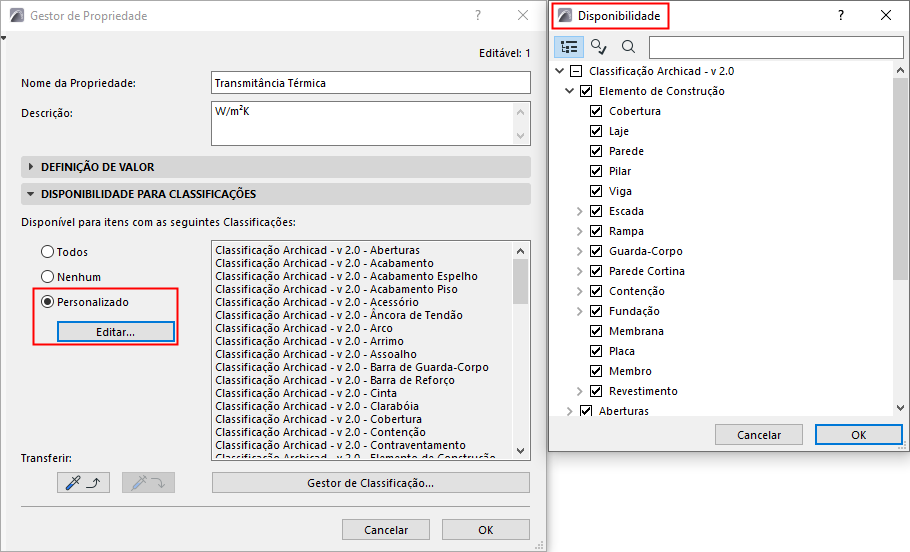Click the pick-up eyedropper transfer button
This screenshot has width=910, height=552.
84,482
